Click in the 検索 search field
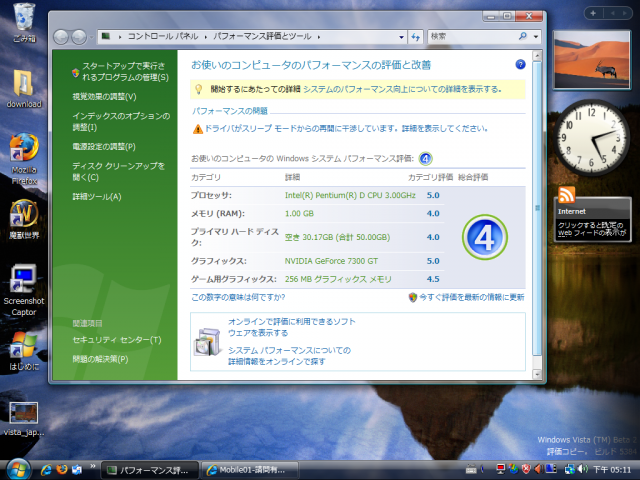The image size is (640, 480). [x=473, y=36]
